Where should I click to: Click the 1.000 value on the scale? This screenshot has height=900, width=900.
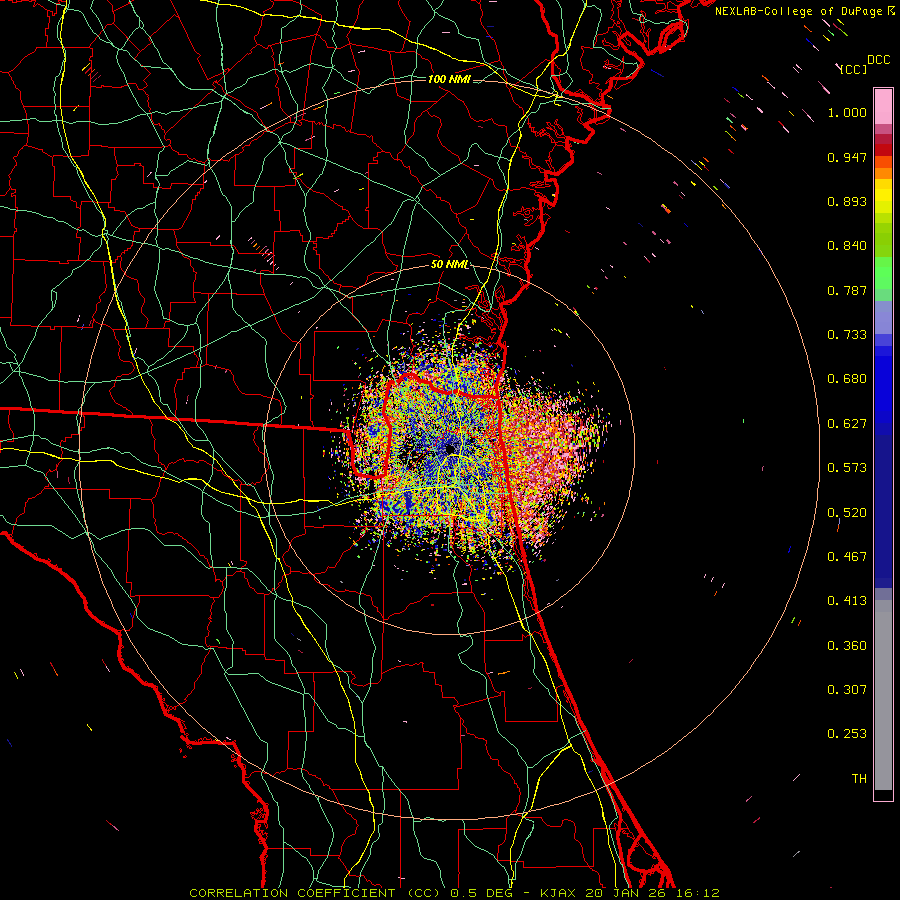[x=847, y=112]
